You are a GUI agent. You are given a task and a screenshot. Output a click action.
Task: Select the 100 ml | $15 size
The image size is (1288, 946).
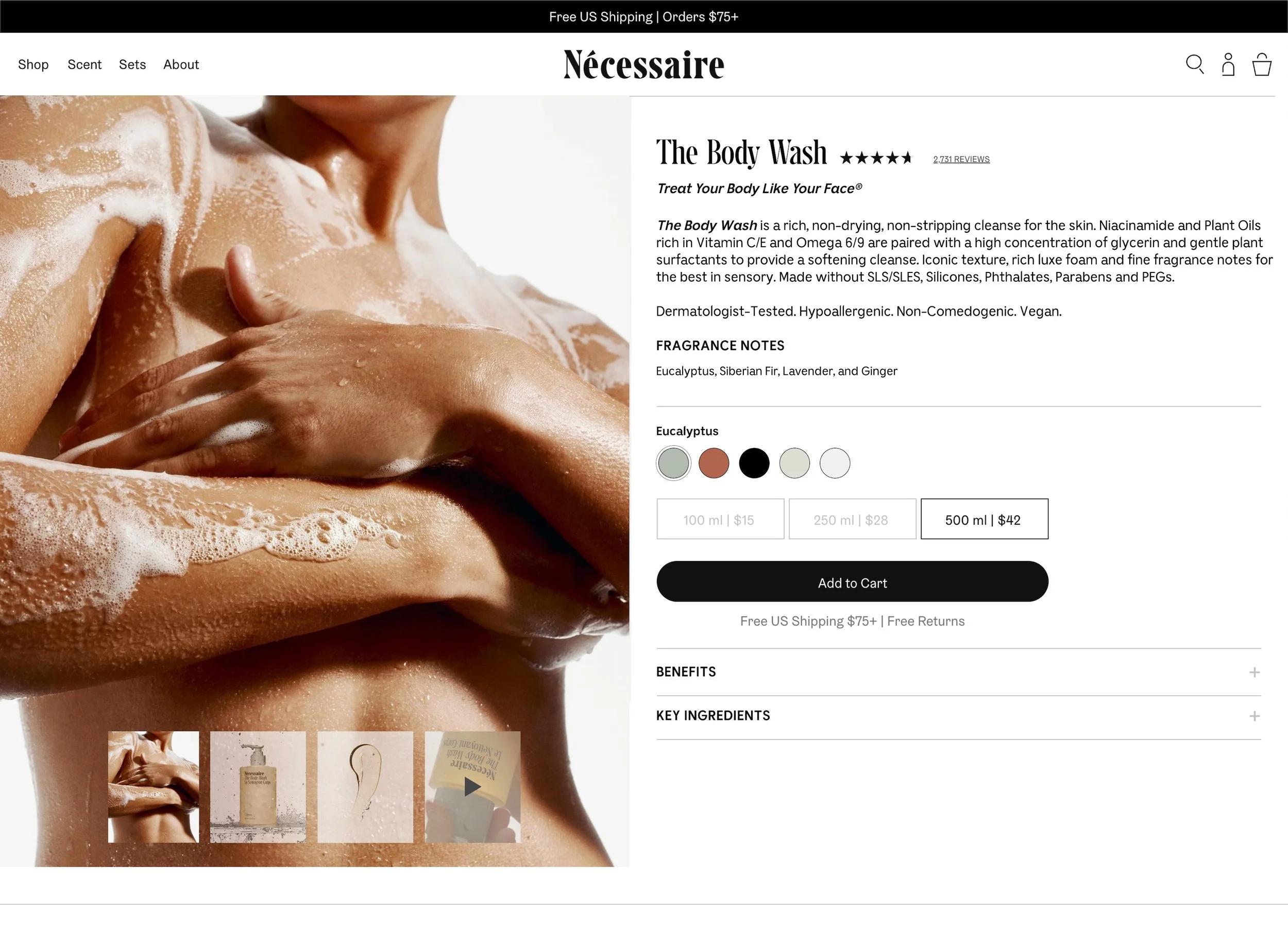pyautogui.click(x=720, y=519)
